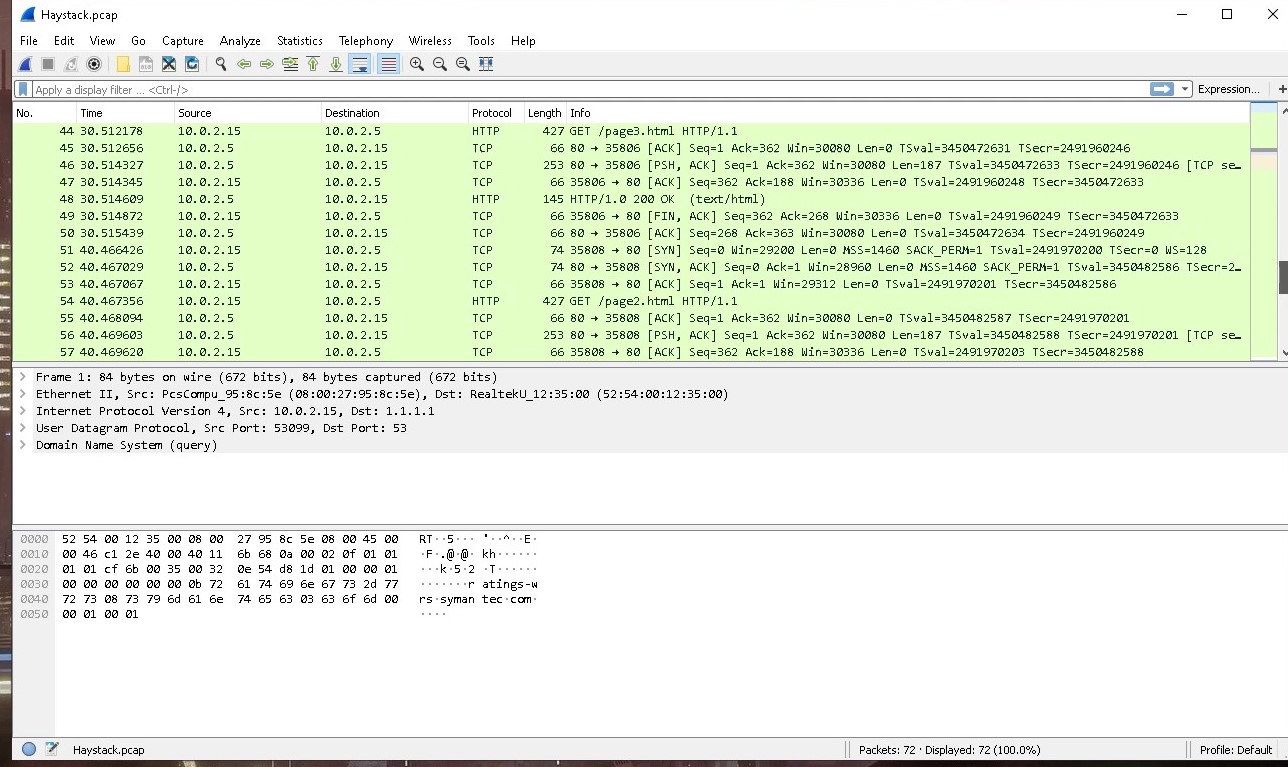
Task: Open the Telephony menu
Action: [366, 41]
